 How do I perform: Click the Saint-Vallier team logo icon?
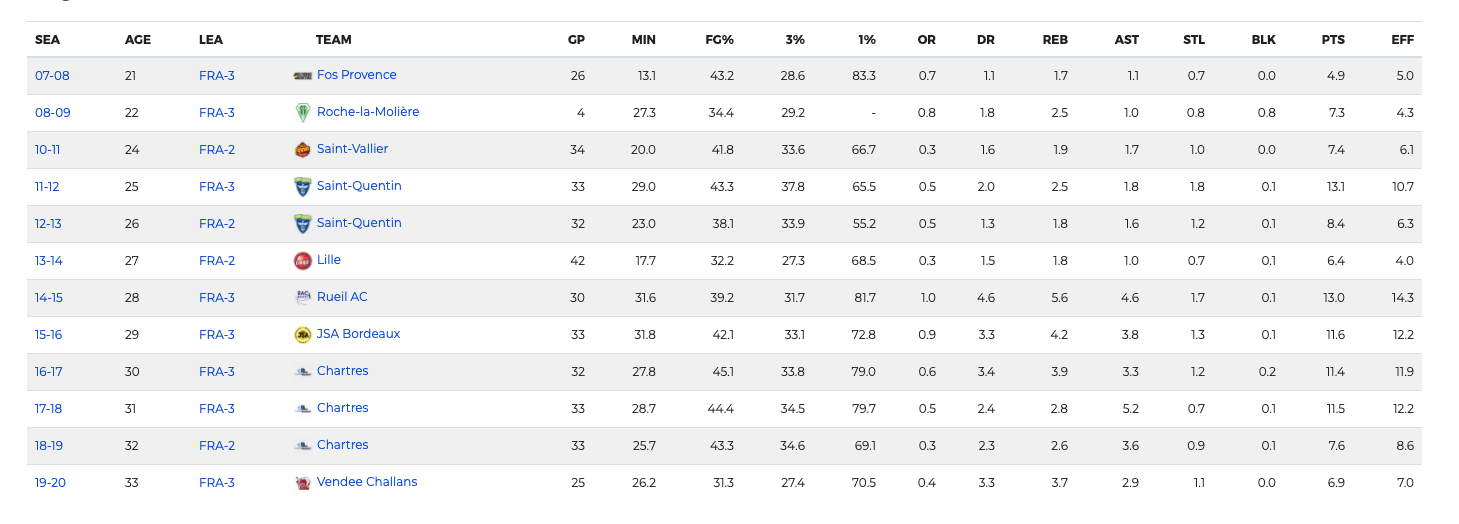click(x=302, y=150)
